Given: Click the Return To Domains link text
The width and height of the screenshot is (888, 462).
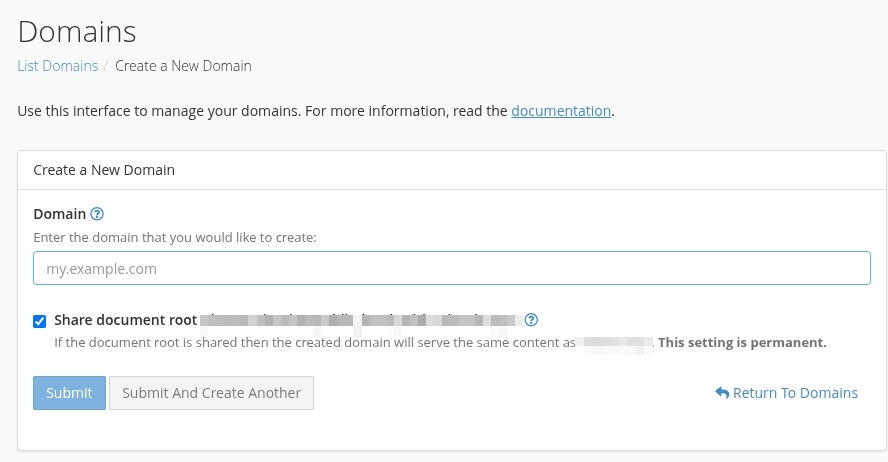Looking at the screenshot, I should pos(795,393).
